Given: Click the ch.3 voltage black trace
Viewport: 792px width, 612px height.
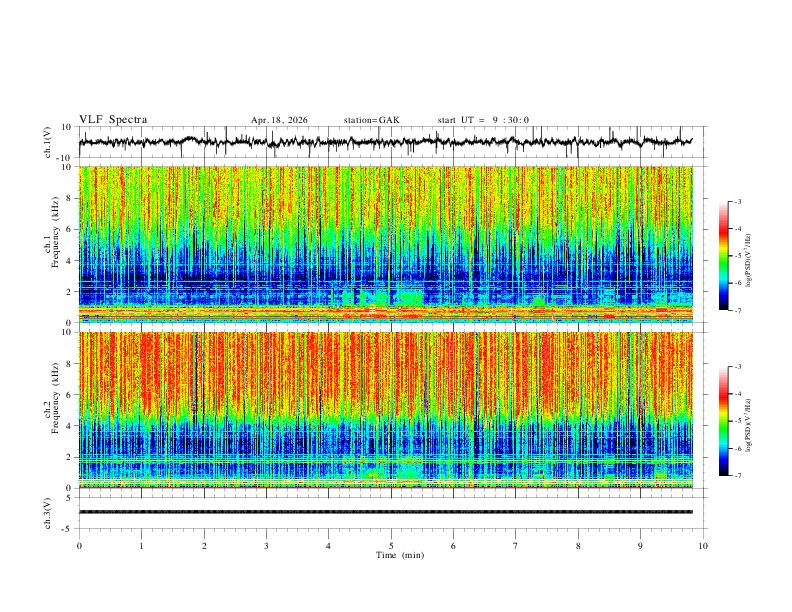Looking at the screenshot, I should (x=385, y=512).
